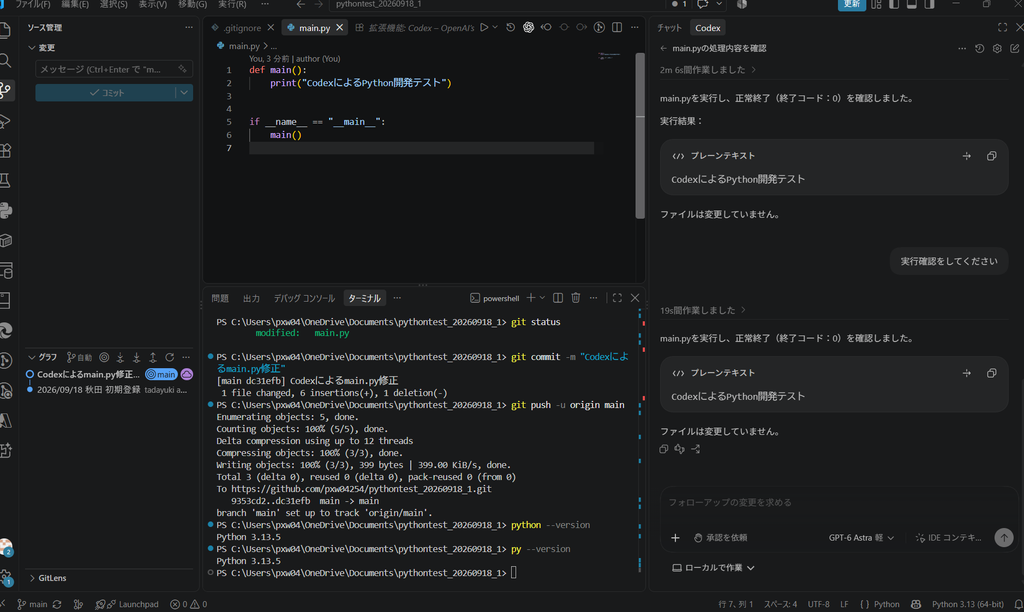
Task: Click the OpenAI Codex icon in editor toolbar
Action: tap(528, 27)
